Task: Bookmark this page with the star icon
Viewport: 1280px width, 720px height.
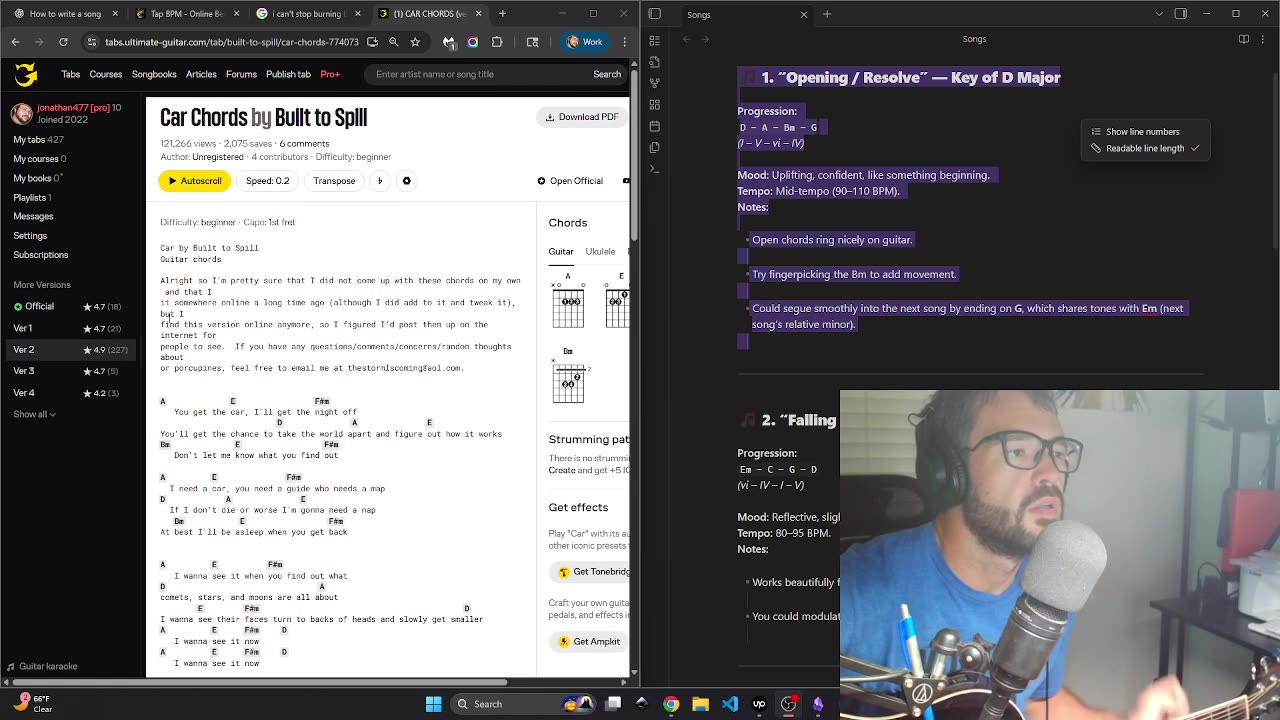Action: coord(415,42)
